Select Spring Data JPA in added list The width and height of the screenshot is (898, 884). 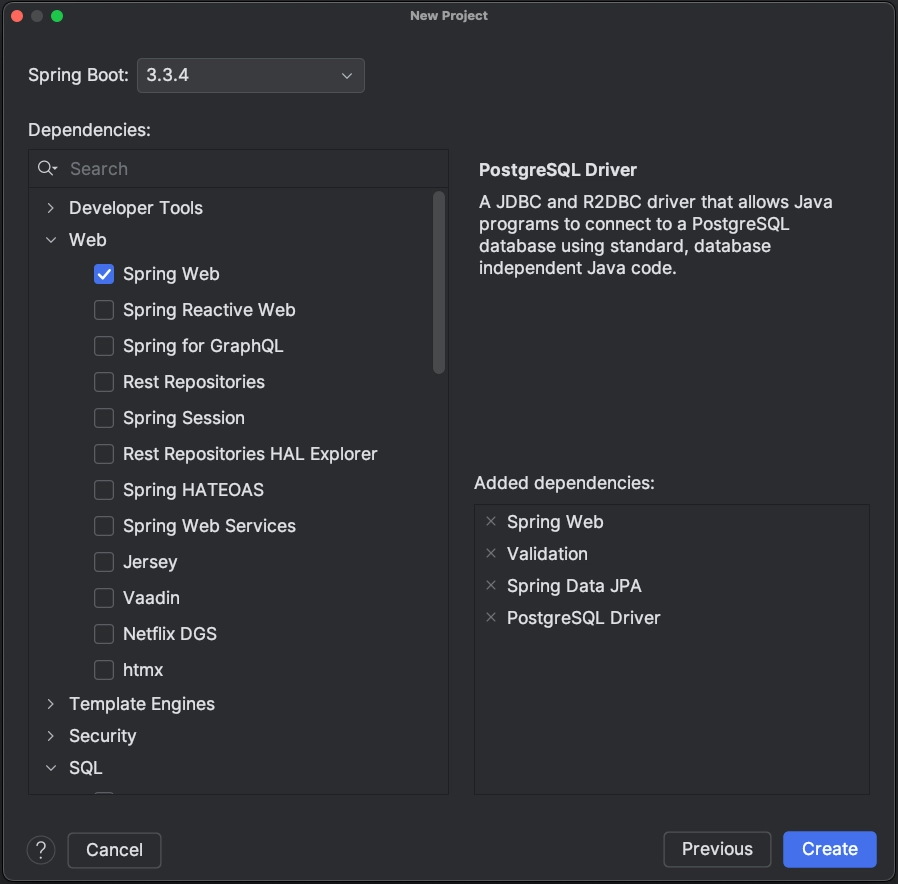pos(574,586)
